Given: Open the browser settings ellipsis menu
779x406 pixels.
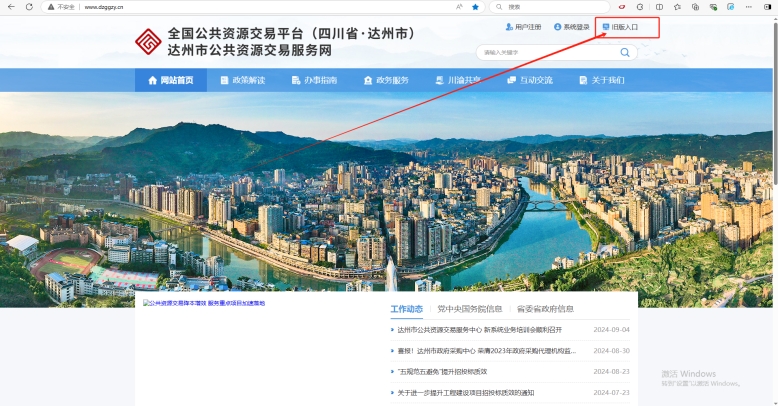Looking at the screenshot, I should tap(751, 6).
